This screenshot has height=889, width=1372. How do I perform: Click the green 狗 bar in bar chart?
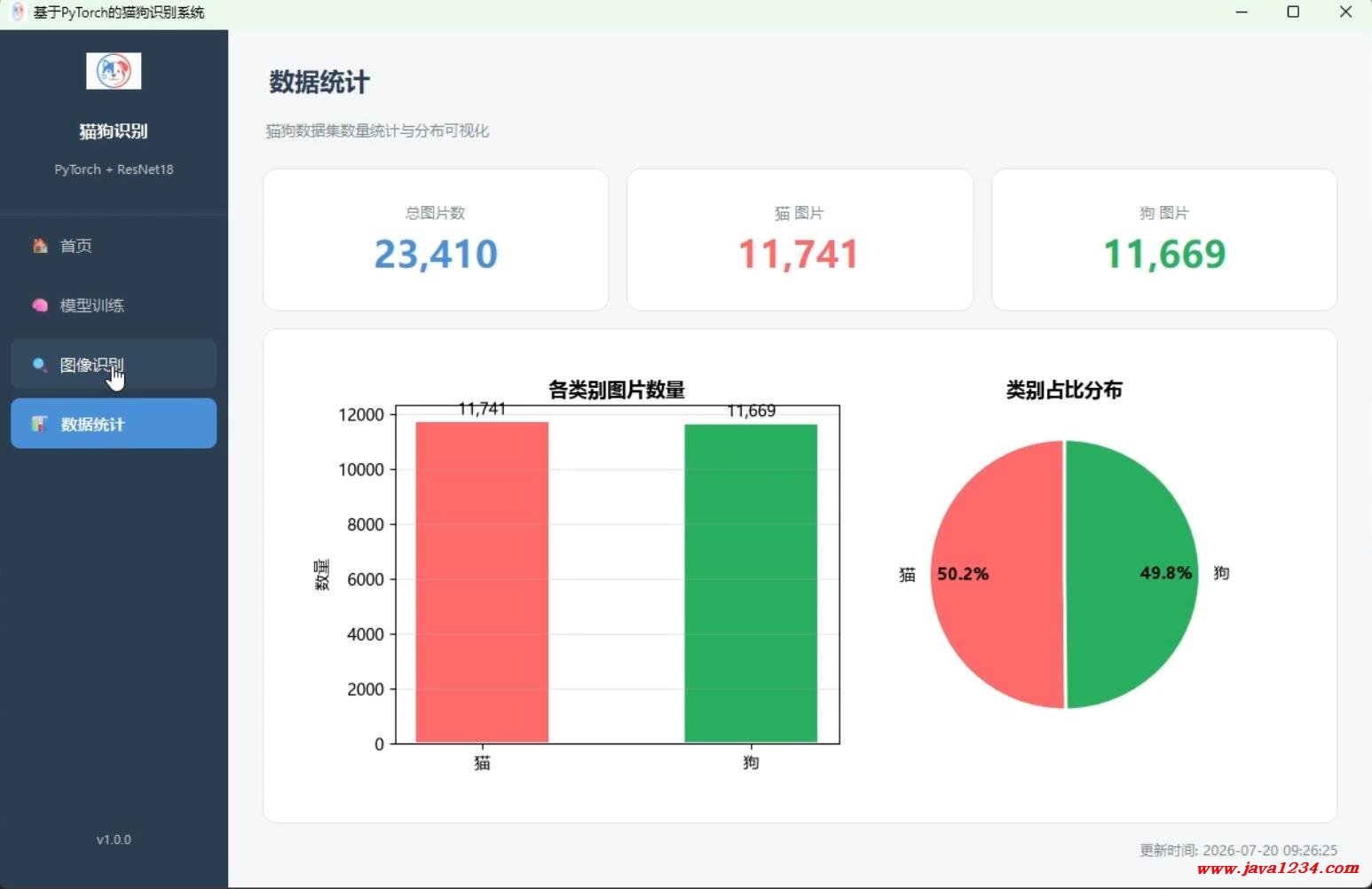751,583
